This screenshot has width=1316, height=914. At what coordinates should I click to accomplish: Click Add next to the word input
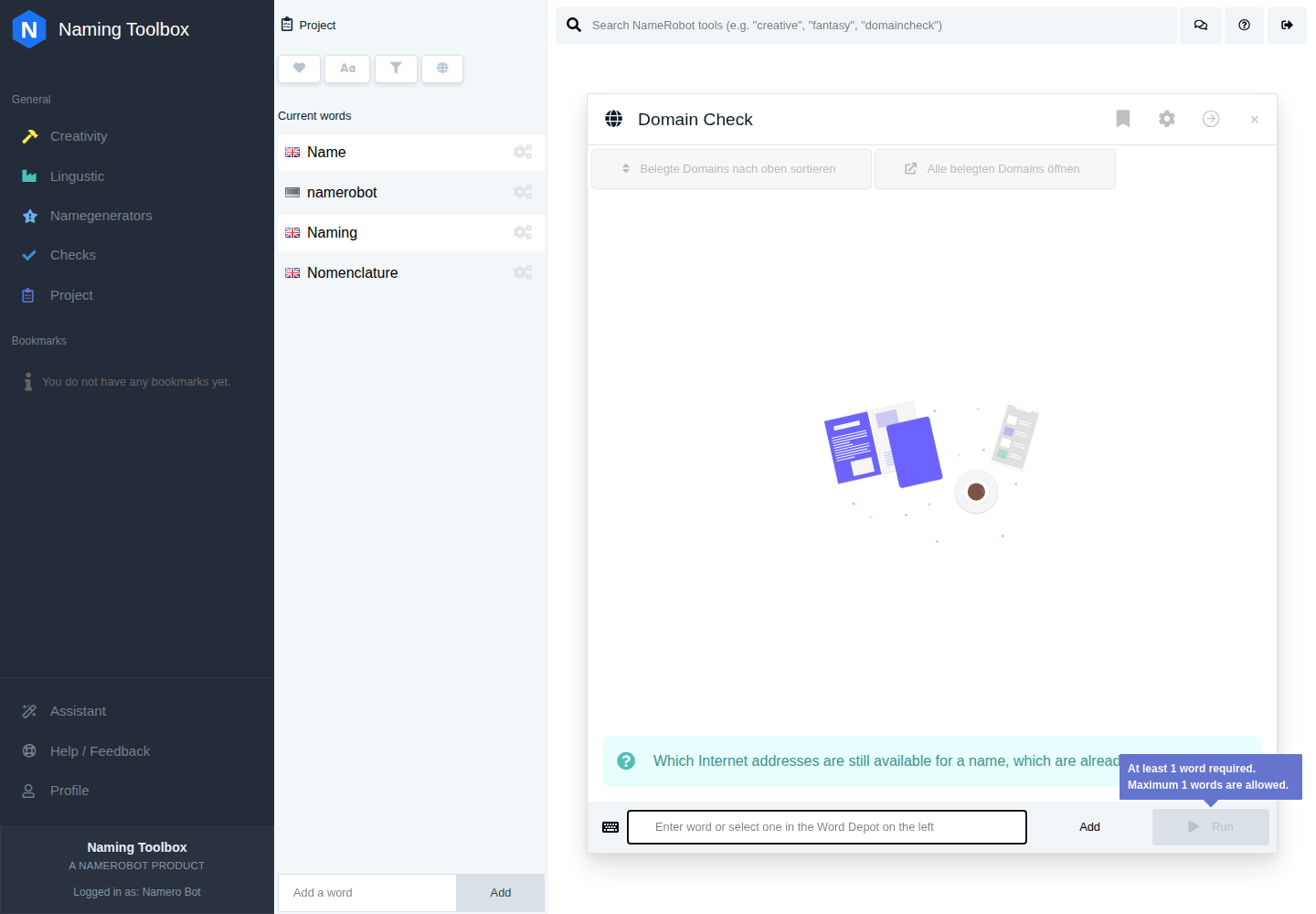[1089, 827]
